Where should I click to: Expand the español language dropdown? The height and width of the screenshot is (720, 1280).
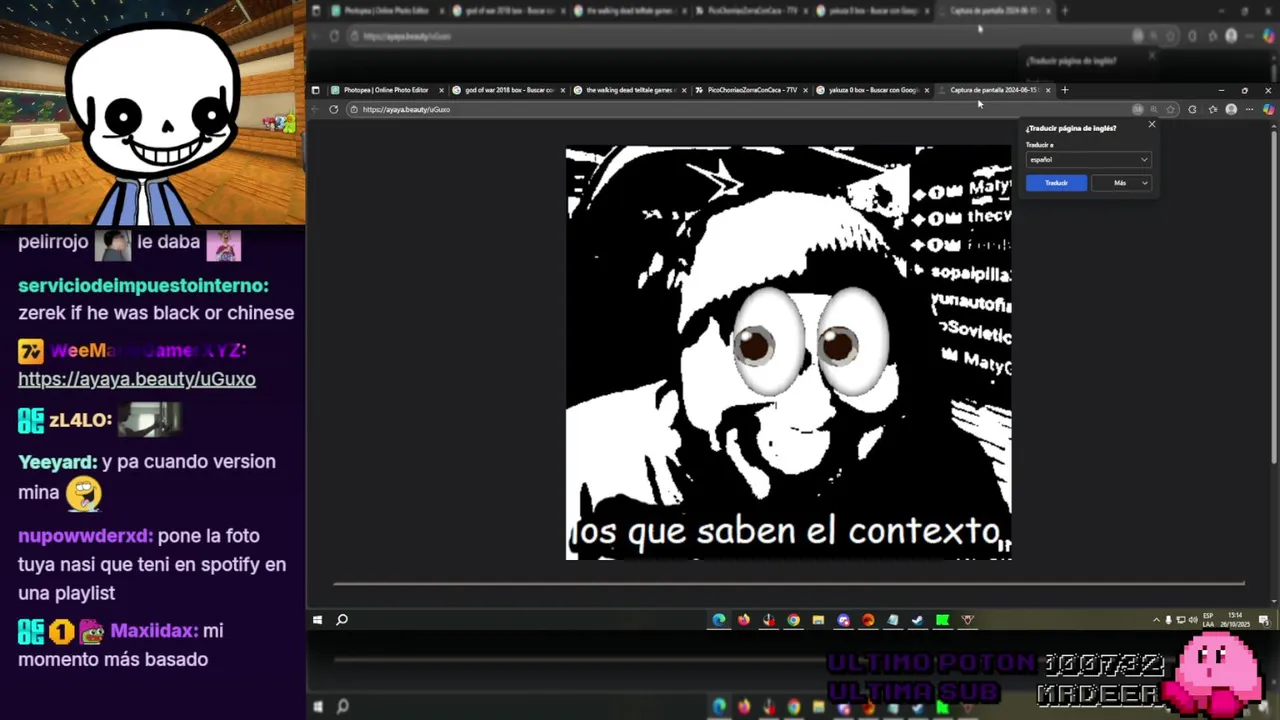pos(1088,159)
